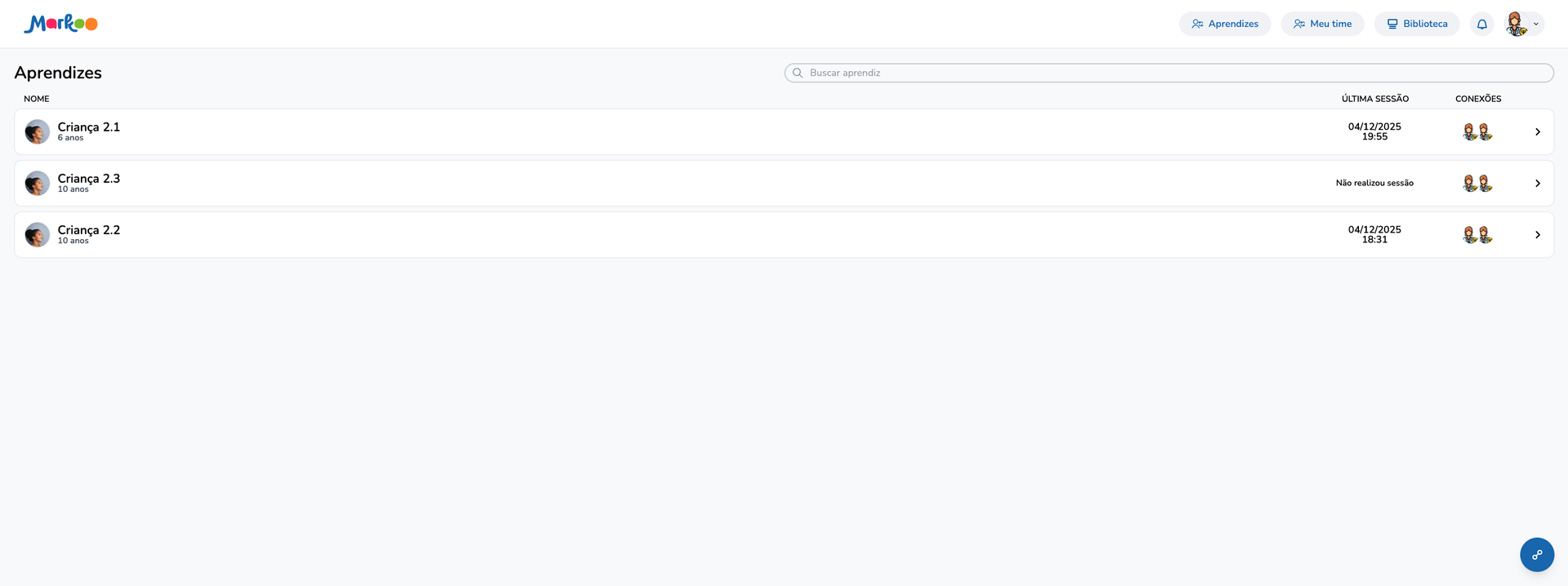The image size is (1568, 586).
Task: Click Criança 2.2 profile avatar
Action: (38, 235)
